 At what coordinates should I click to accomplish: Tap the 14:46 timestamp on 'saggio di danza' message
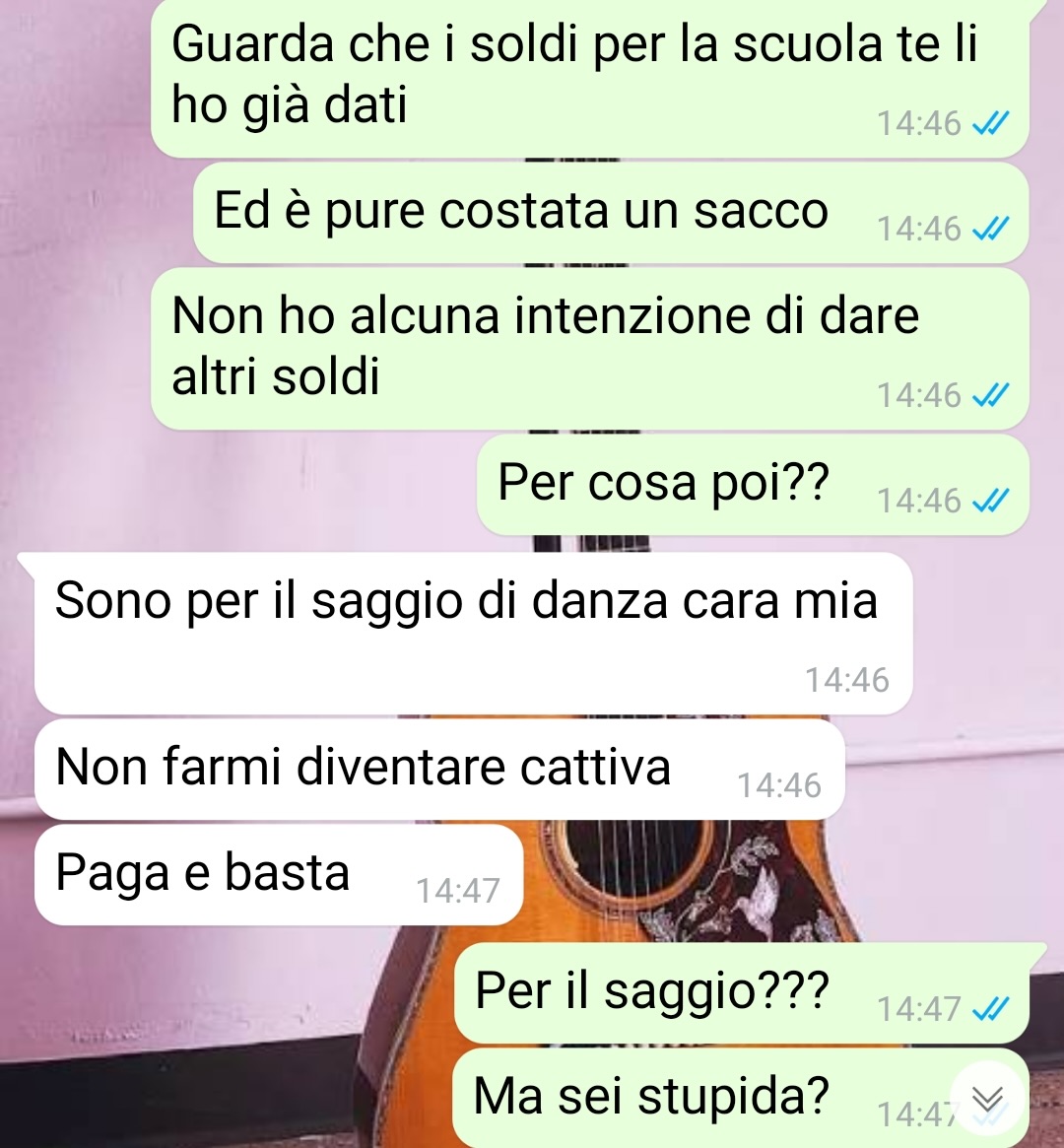847,680
